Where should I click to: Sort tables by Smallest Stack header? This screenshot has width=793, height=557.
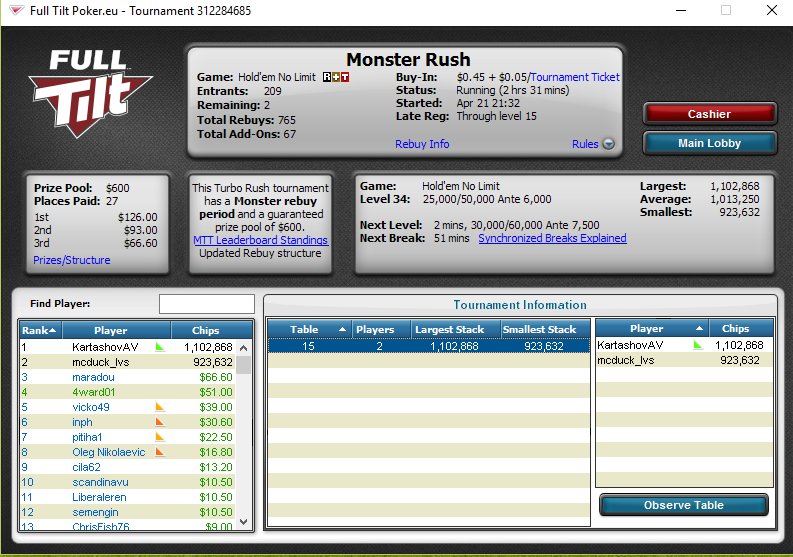pyautogui.click(x=545, y=329)
